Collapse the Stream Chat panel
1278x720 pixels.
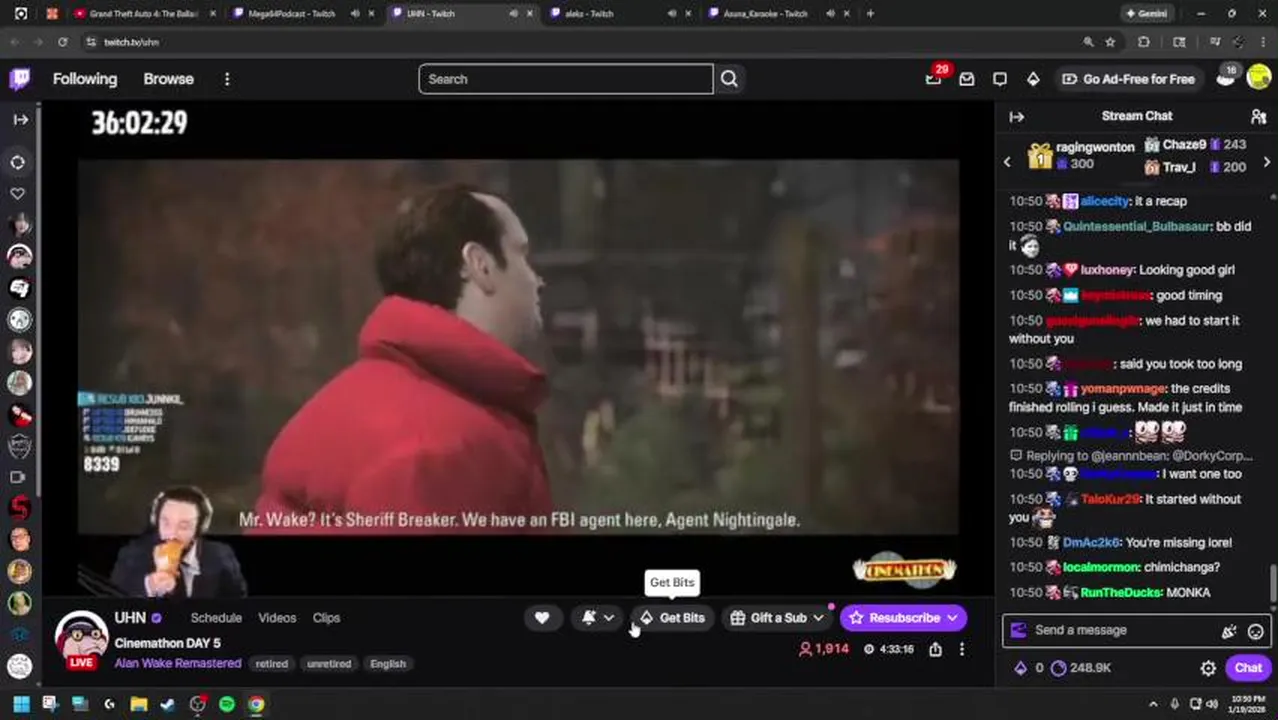click(1017, 117)
